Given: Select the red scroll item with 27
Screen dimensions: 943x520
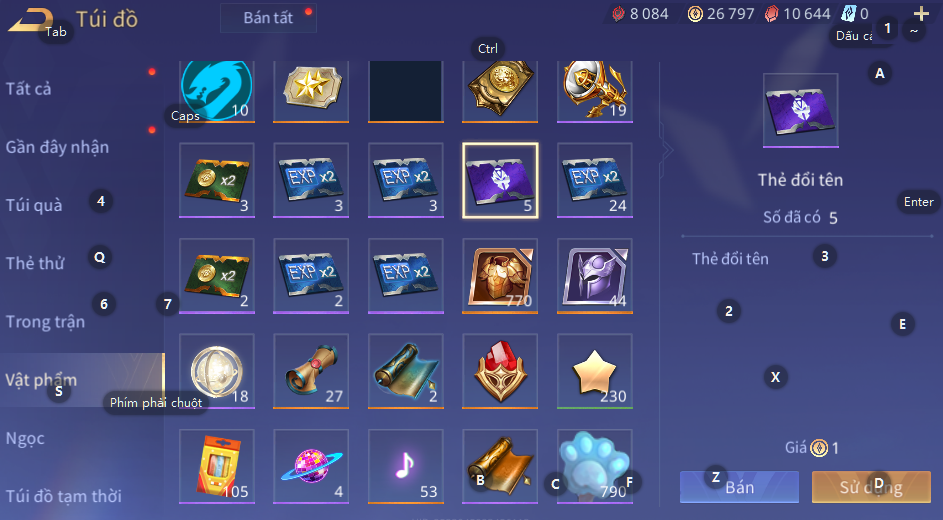Looking at the screenshot, I should (311, 372).
